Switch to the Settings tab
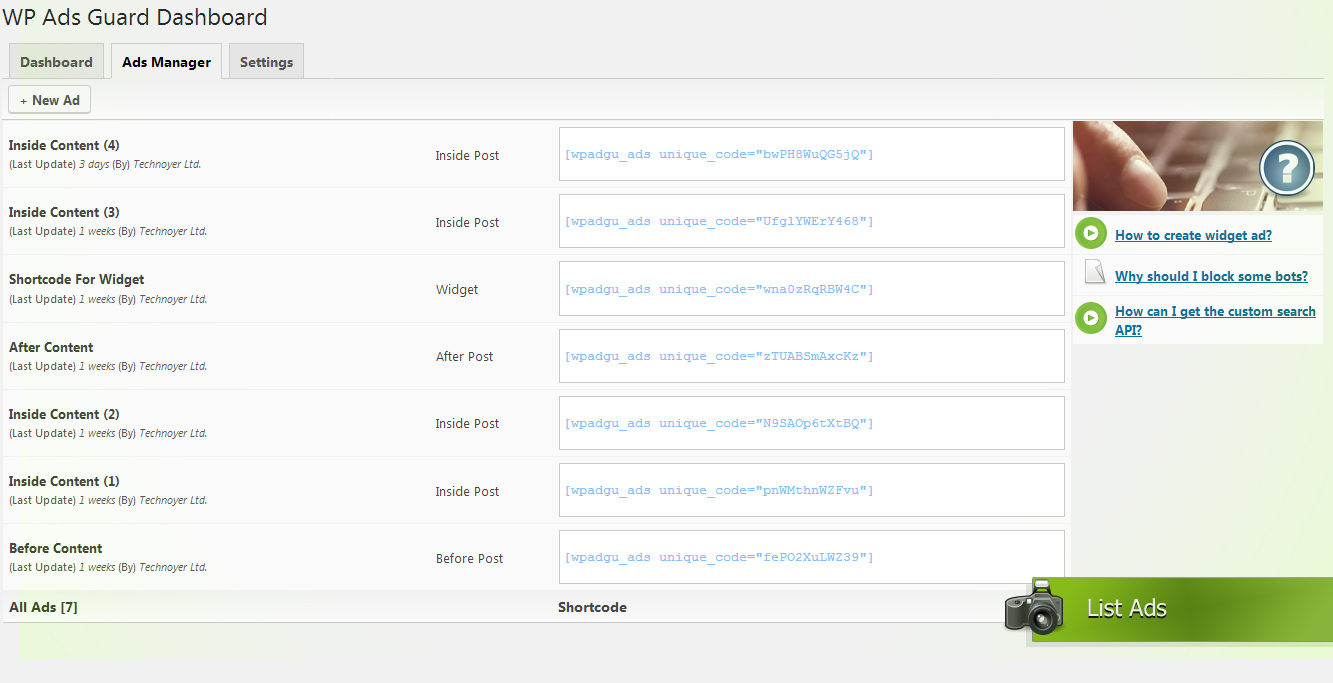Screen dimensions: 1333x683 pyautogui.click(x=266, y=62)
